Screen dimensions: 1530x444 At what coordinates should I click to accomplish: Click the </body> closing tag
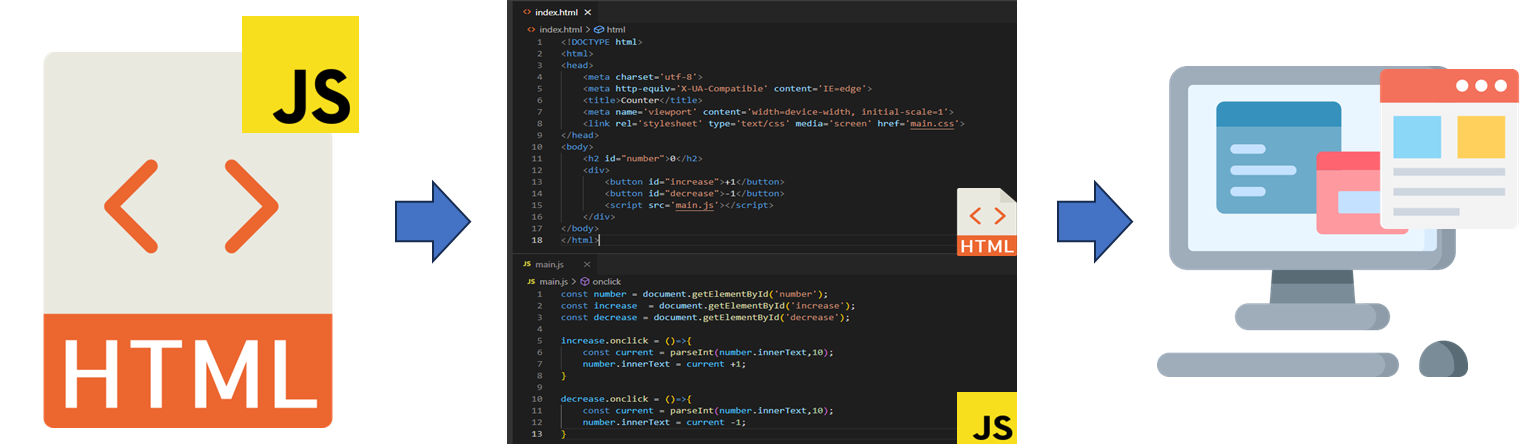pyautogui.click(x=580, y=227)
